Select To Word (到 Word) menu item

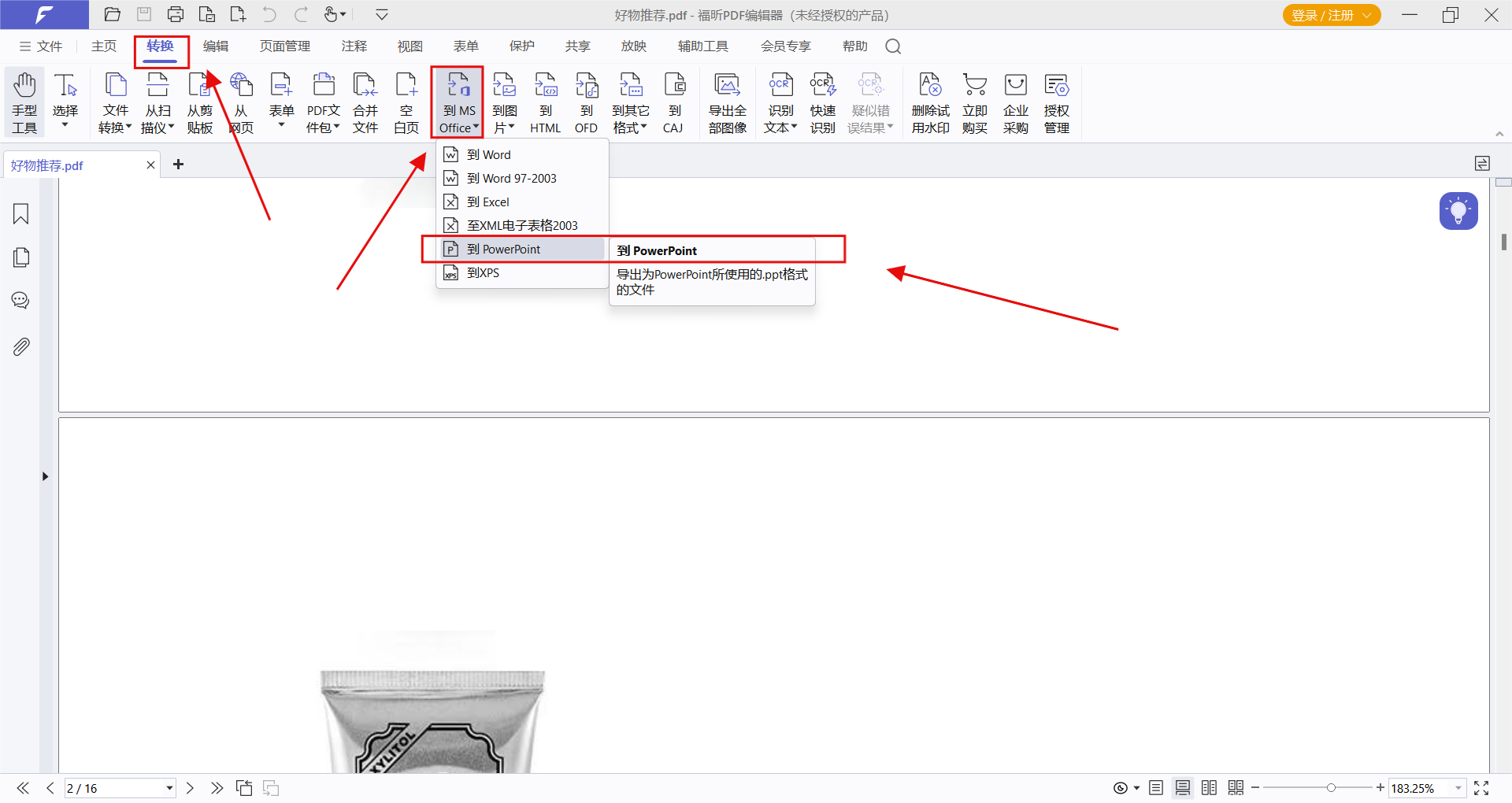pos(522,155)
